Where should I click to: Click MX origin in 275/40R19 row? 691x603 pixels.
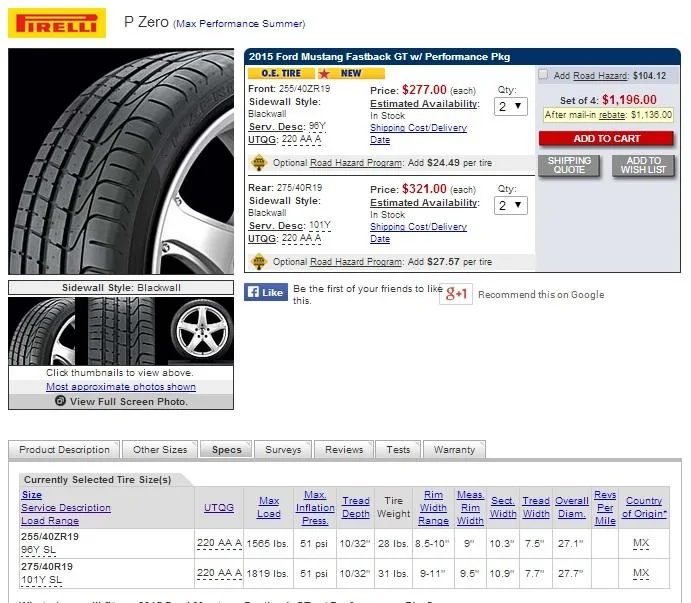[x=641, y=573]
